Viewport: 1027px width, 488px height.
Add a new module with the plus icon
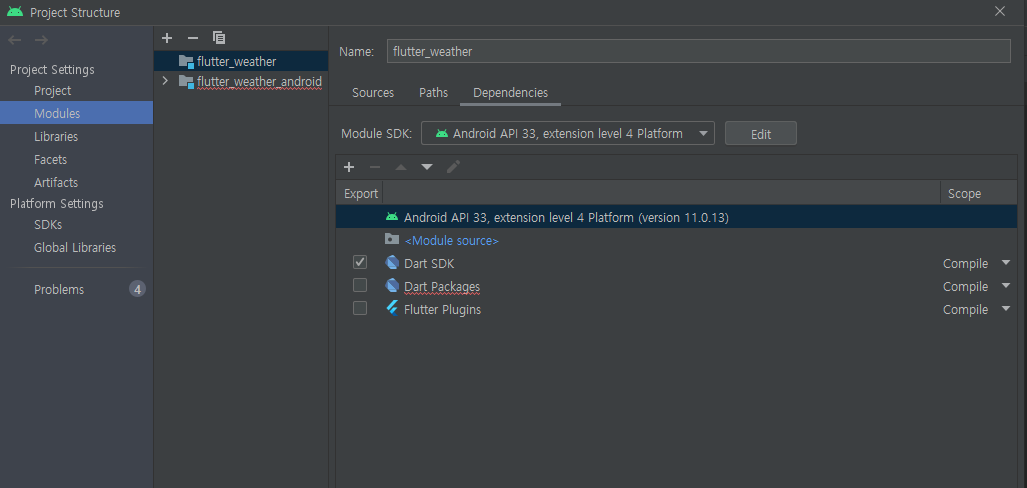tap(166, 38)
